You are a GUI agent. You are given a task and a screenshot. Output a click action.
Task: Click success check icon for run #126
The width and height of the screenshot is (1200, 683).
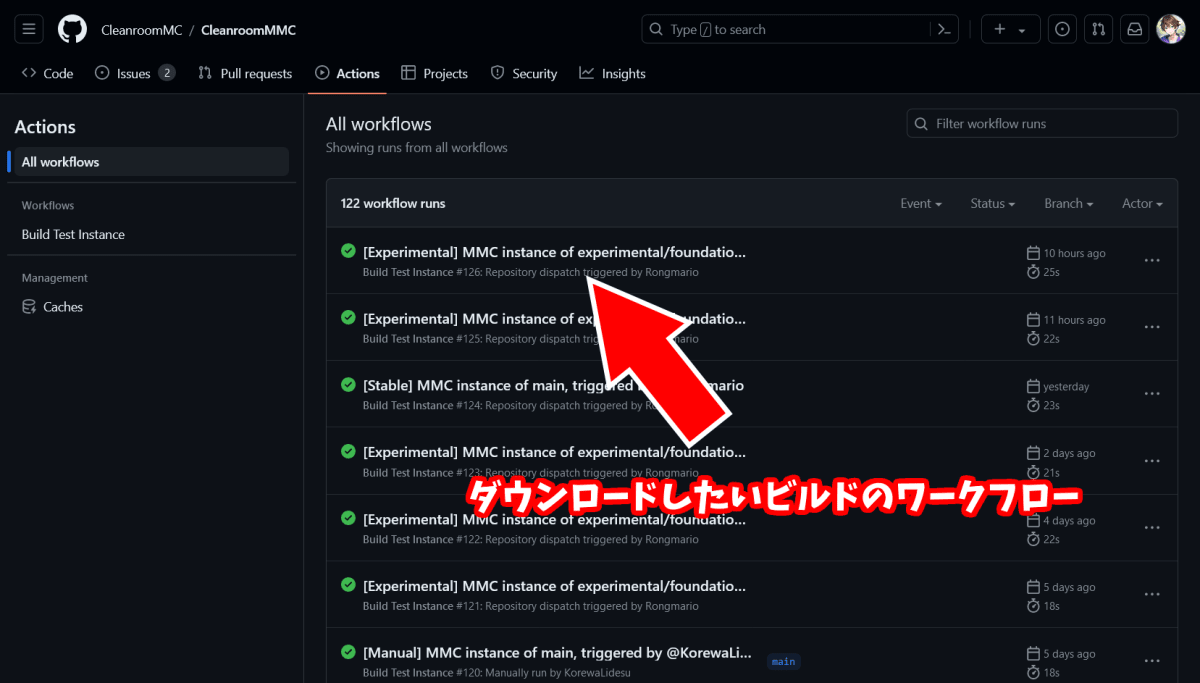348,251
